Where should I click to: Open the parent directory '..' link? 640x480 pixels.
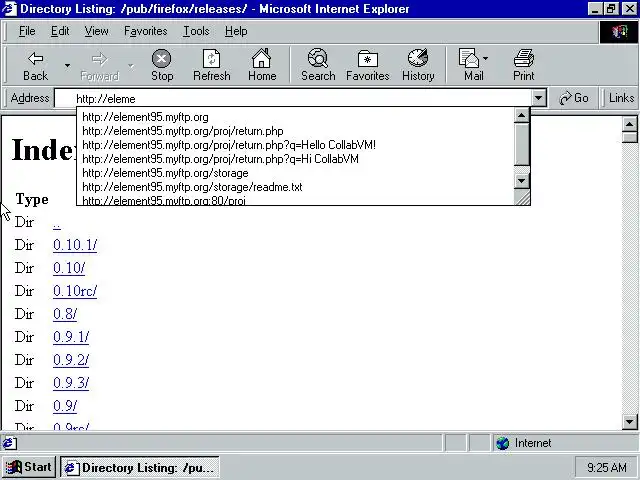57,224
